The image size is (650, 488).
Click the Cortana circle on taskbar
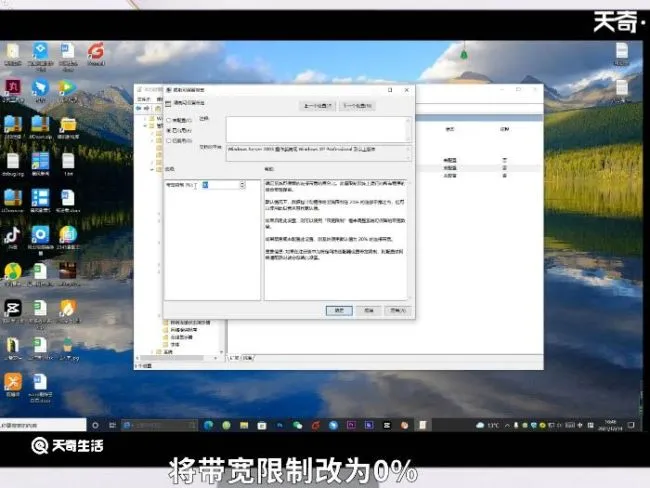tap(95, 425)
